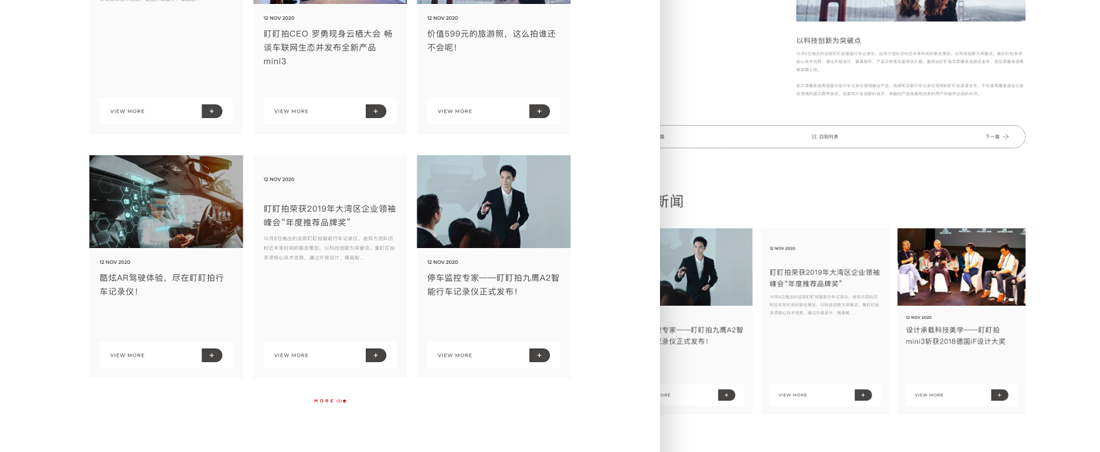Viewport: 1100px width, 452px height.
Task: Click plus icon on the top-left news card
Action: click(211, 111)
